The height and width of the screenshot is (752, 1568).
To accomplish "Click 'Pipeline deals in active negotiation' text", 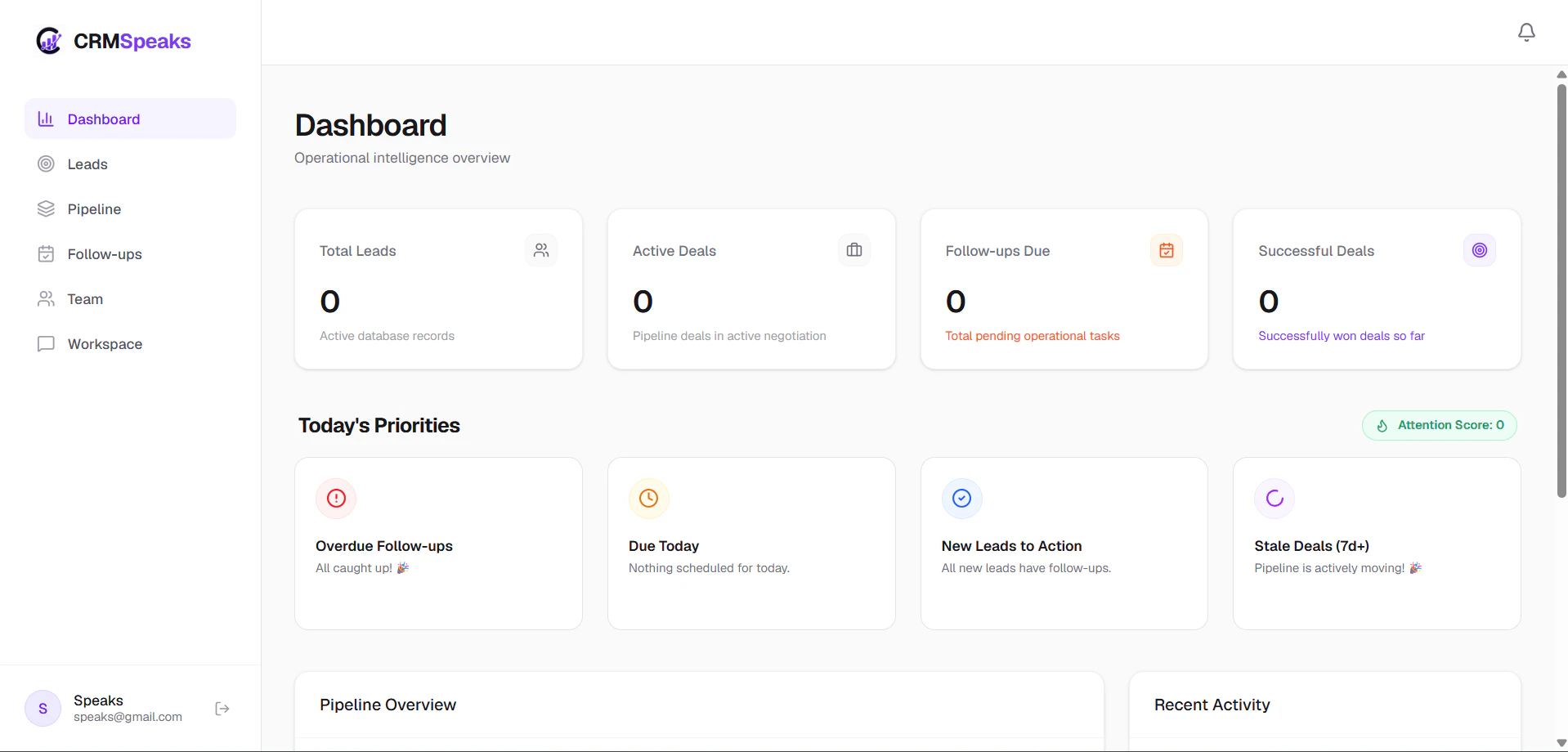I will pyautogui.click(x=729, y=336).
